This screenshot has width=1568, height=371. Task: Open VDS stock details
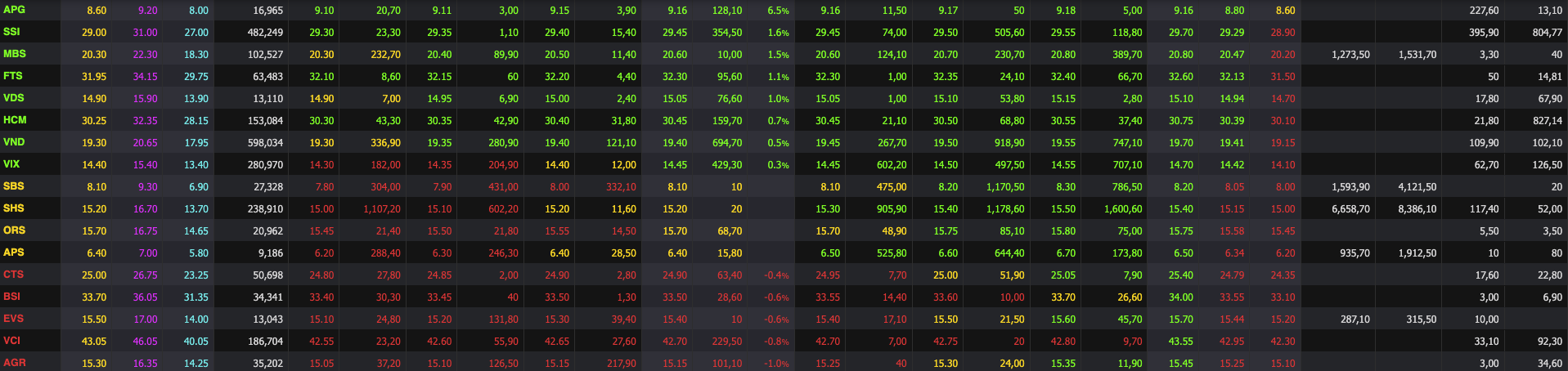pyautogui.click(x=14, y=98)
